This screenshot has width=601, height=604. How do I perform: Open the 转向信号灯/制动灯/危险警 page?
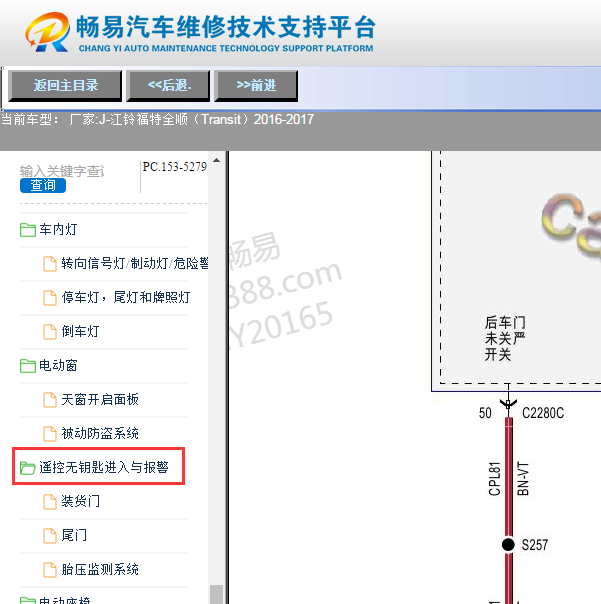135,263
